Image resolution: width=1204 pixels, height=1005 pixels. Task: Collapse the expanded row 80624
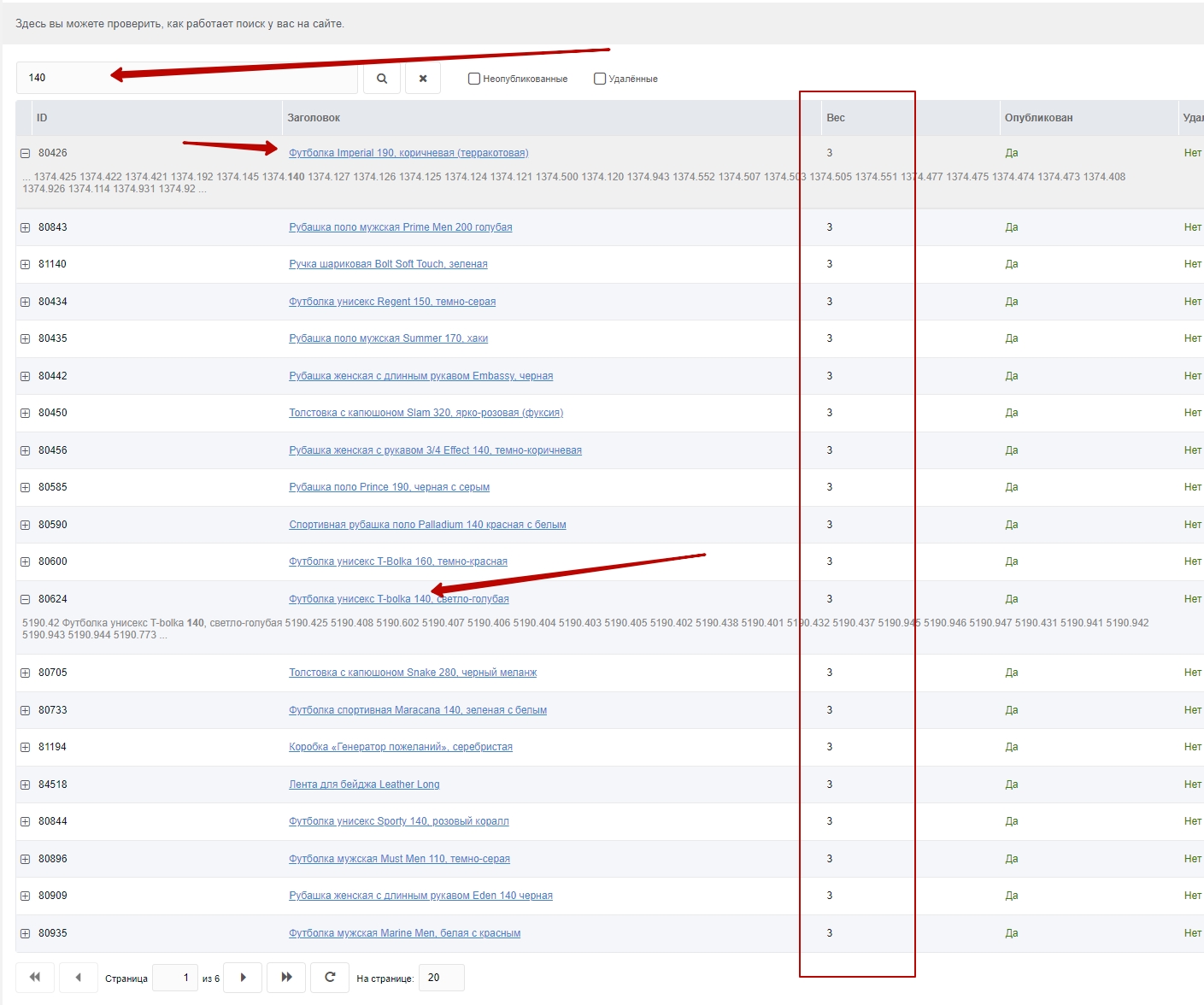coord(26,599)
